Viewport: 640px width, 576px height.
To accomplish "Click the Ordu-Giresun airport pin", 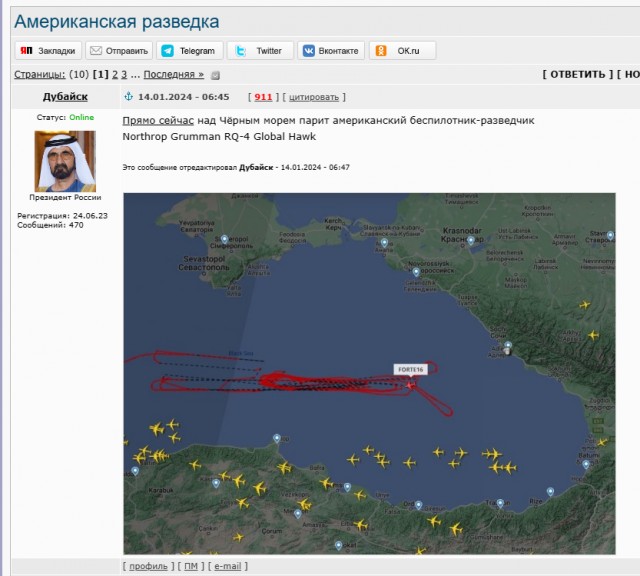I will (418, 505).
